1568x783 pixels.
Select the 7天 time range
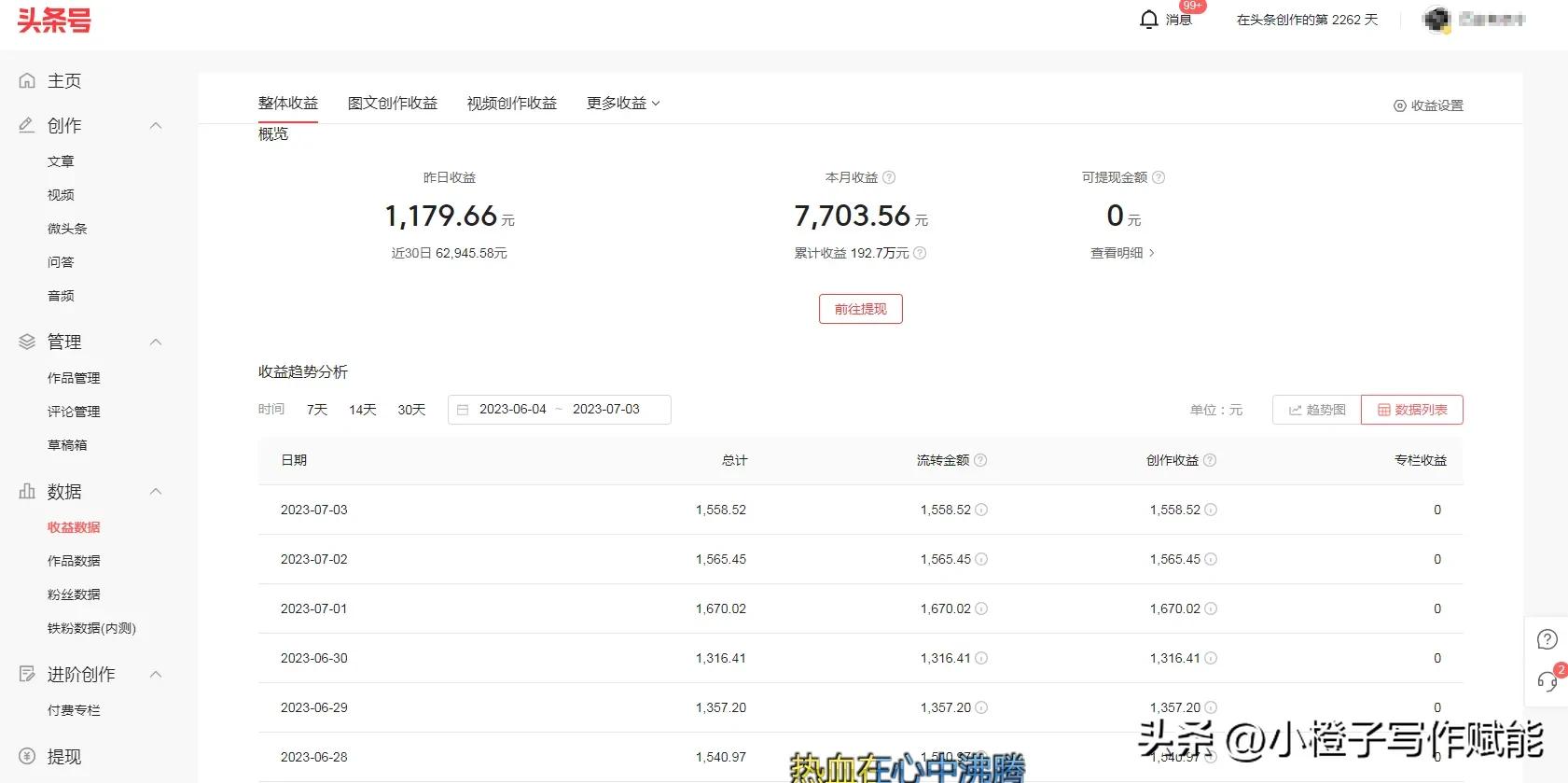(x=317, y=410)
